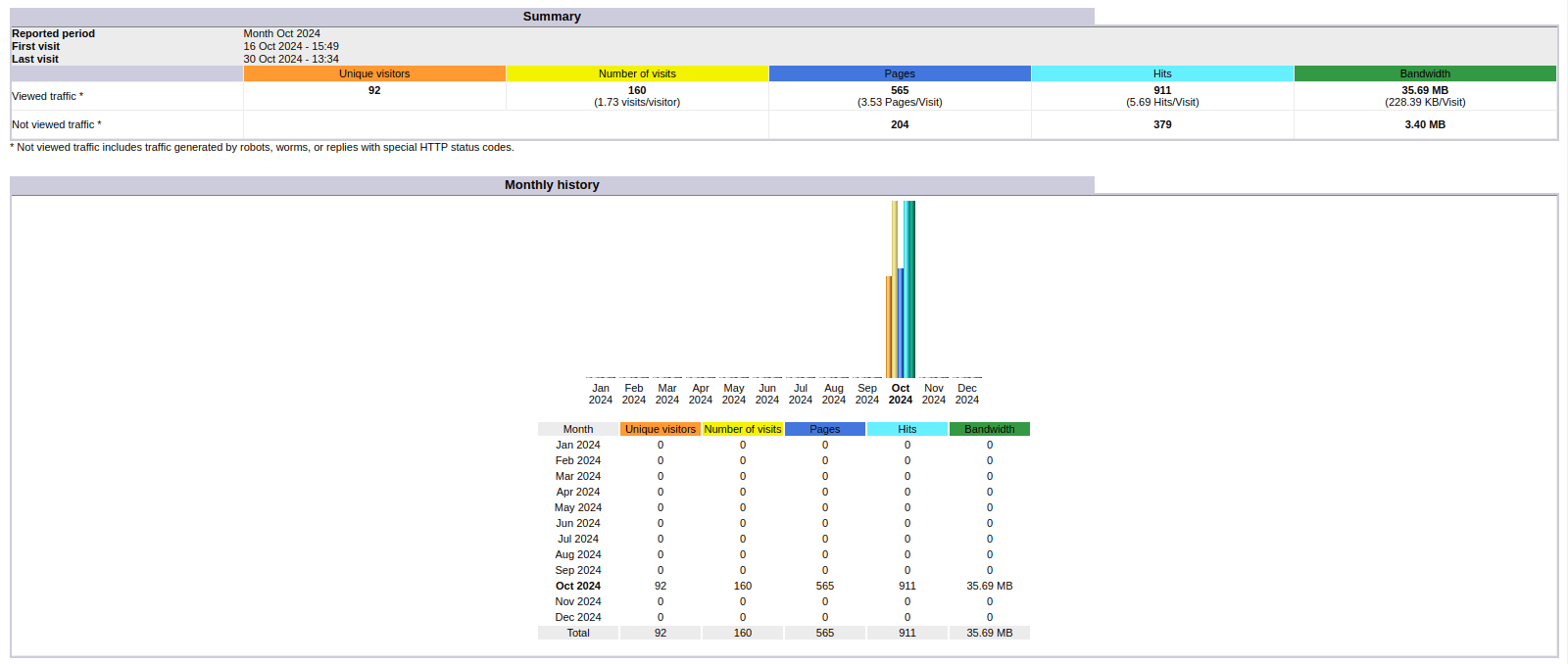The height and width of the screenshot is (664, 1568).
Task: Click the yellow Number of visits Summary header
Action: [x=637, y=73]
